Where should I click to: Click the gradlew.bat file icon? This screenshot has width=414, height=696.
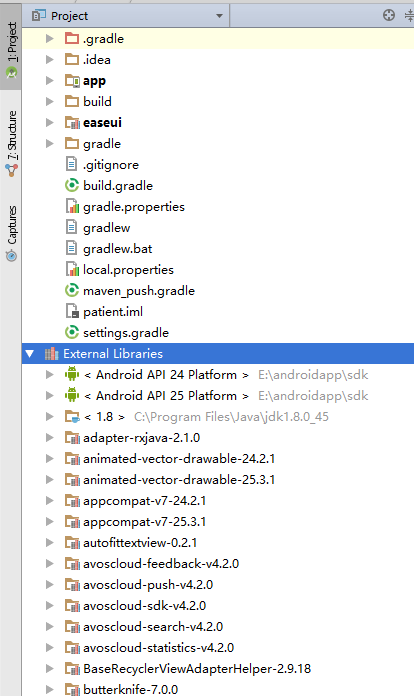71,248
